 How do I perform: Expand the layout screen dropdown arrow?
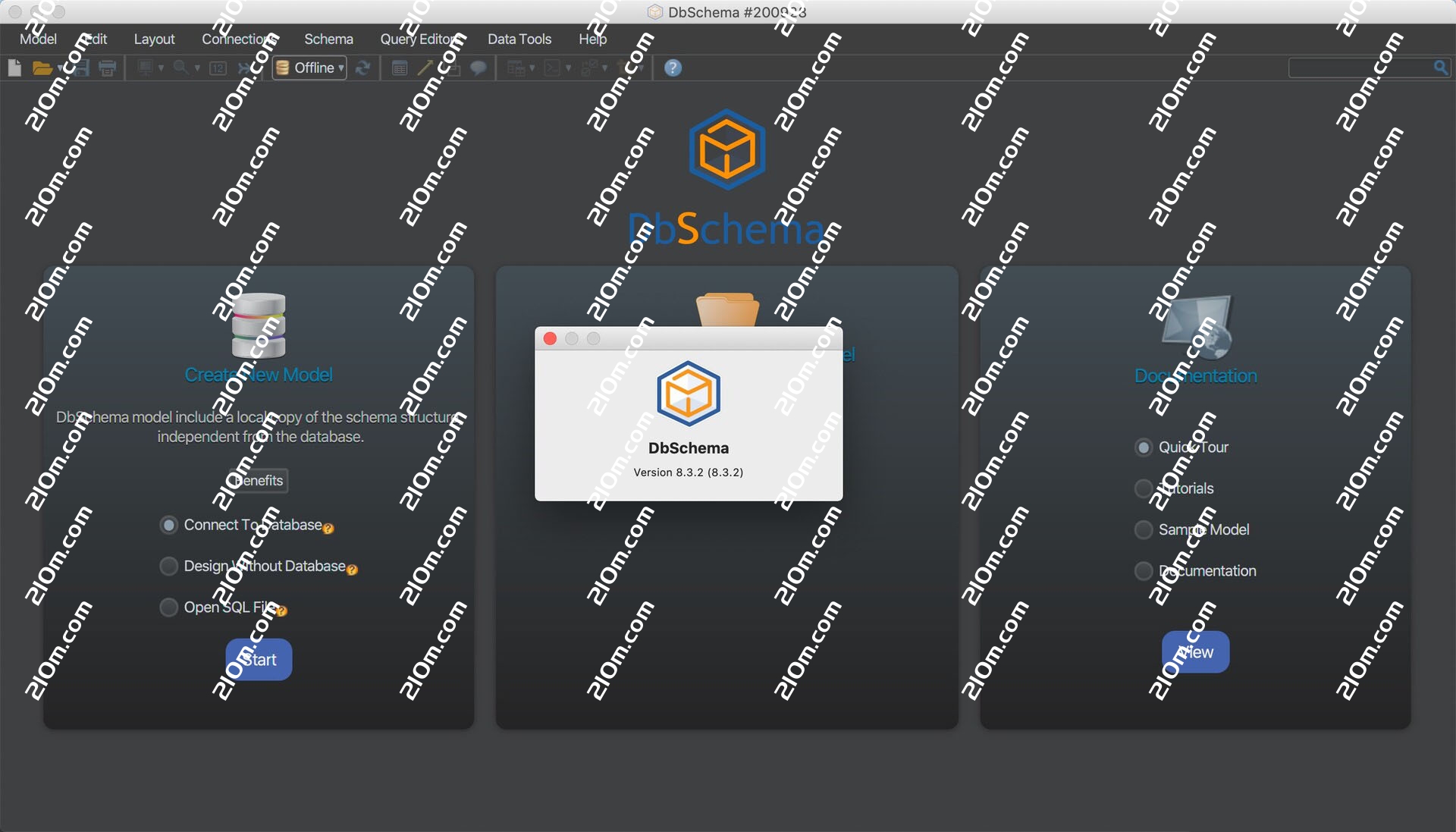[x=161, y=68]
